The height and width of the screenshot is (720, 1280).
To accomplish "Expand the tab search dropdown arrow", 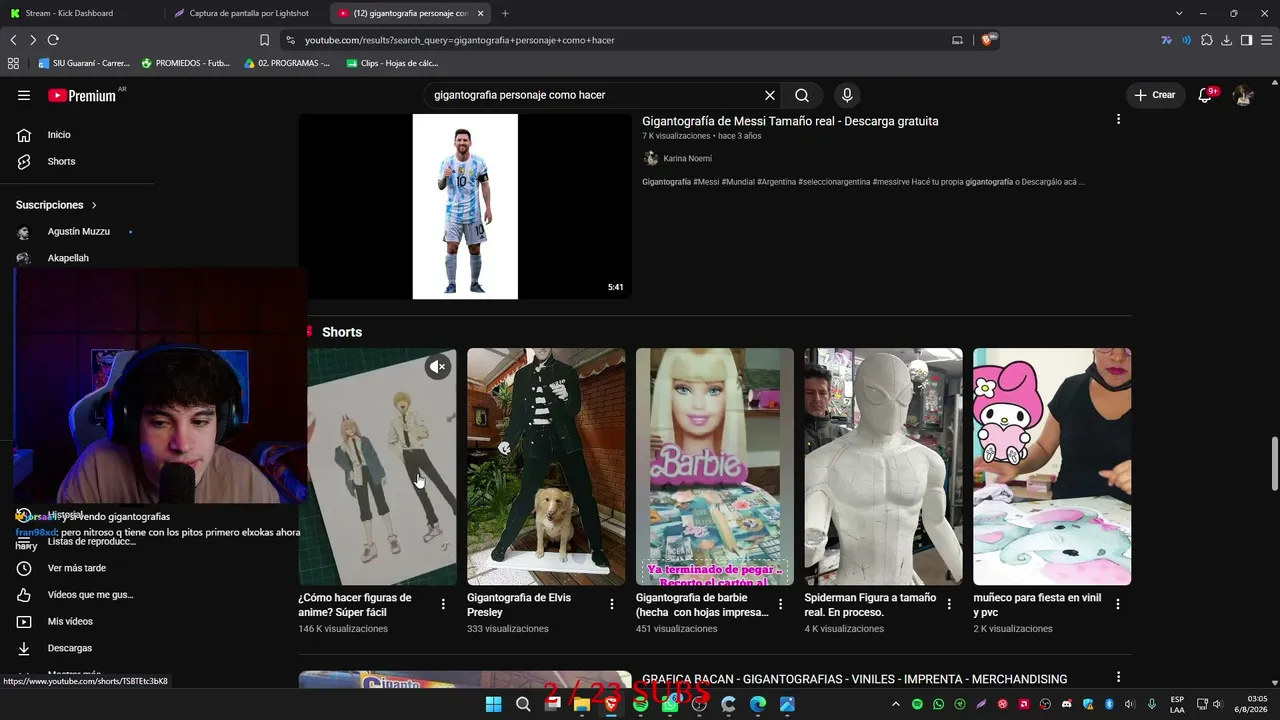I will (1179, 13).
